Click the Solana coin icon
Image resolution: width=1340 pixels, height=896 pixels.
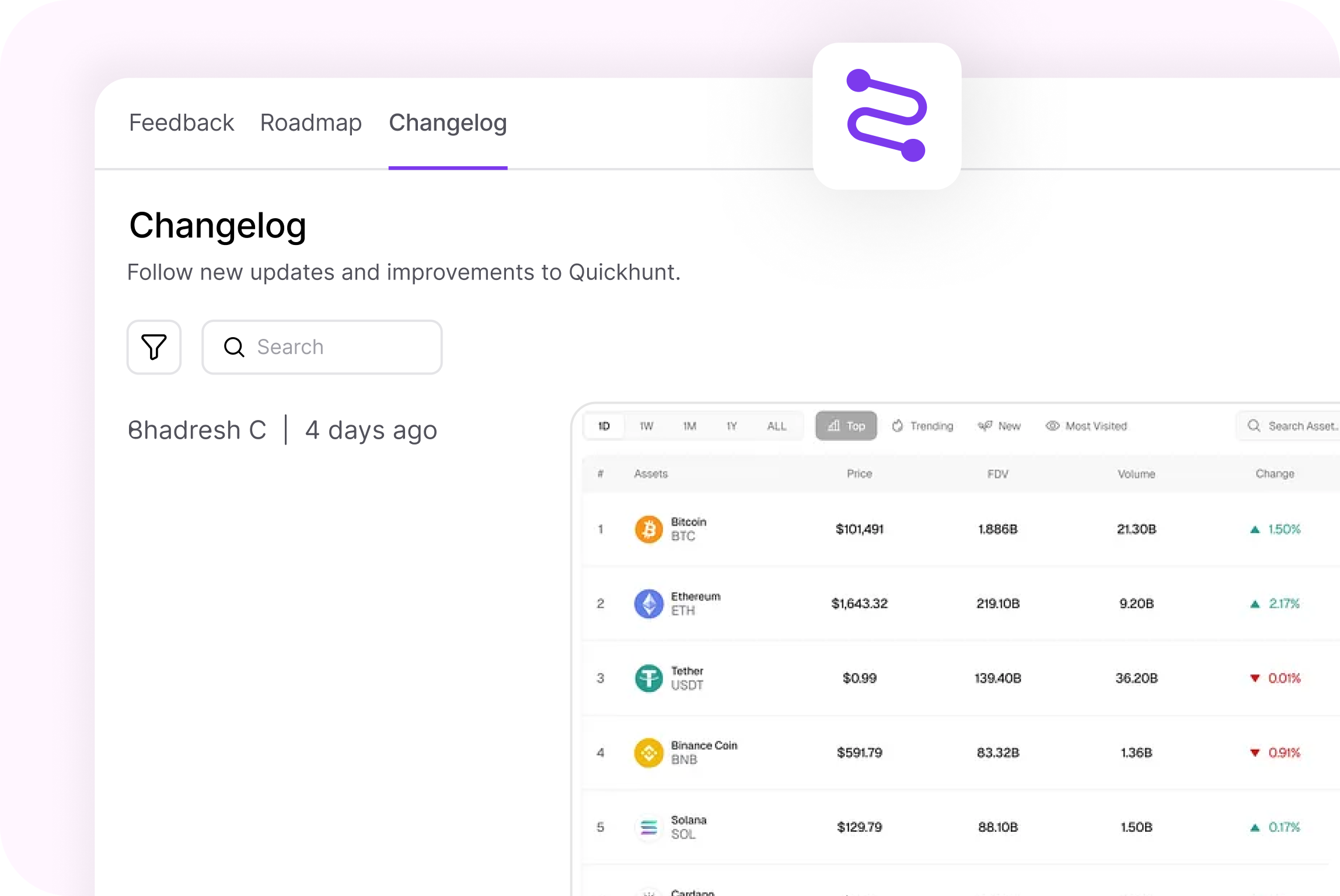click(648, 827)
